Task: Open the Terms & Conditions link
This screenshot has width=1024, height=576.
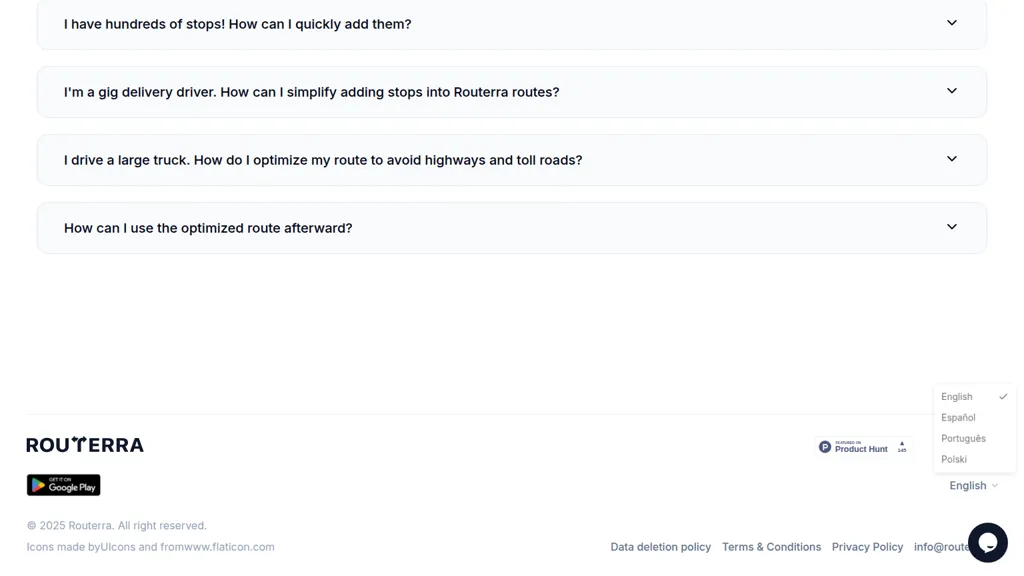Action: click(771, 547)
